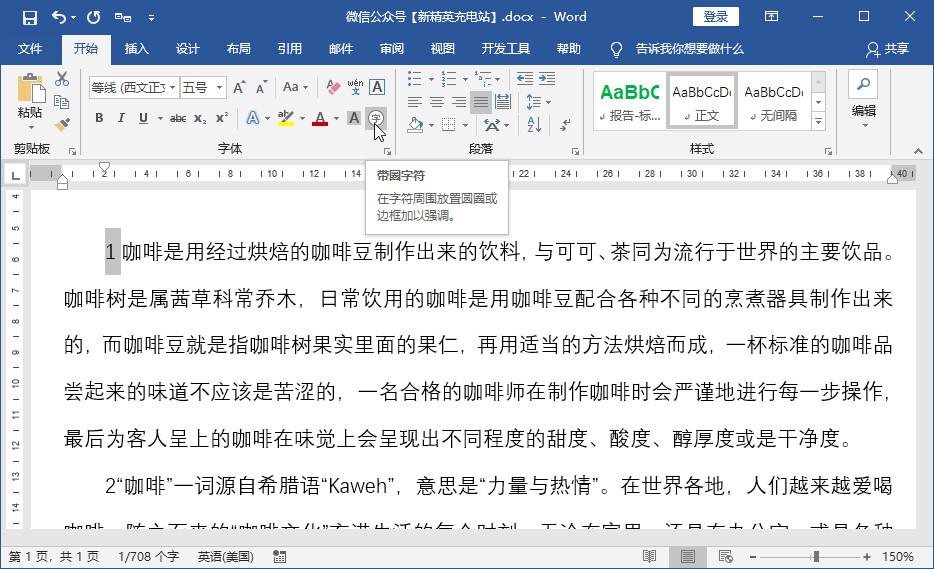Apply the Enclose Characters (带圈字符) tool

tap(376, 118)
